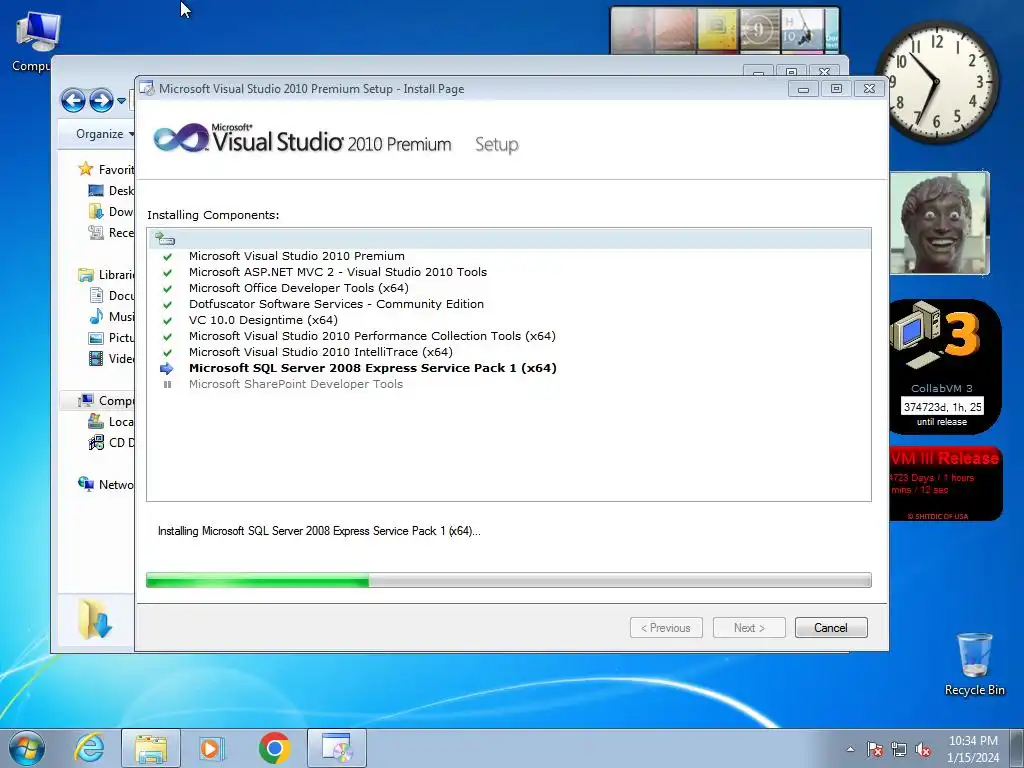
Task: Click blue arrow icon beside SQL Server row
Action: tap(167, 368)
